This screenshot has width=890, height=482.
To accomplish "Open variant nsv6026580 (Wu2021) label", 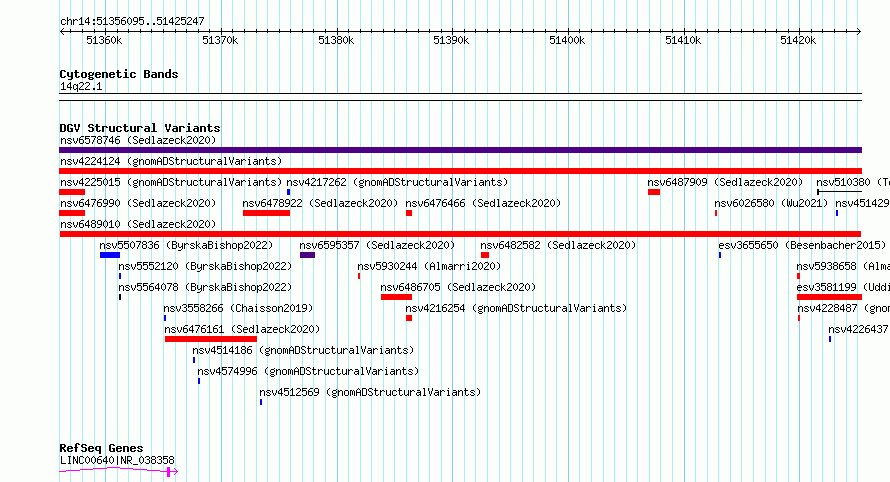I will [771, 203].
